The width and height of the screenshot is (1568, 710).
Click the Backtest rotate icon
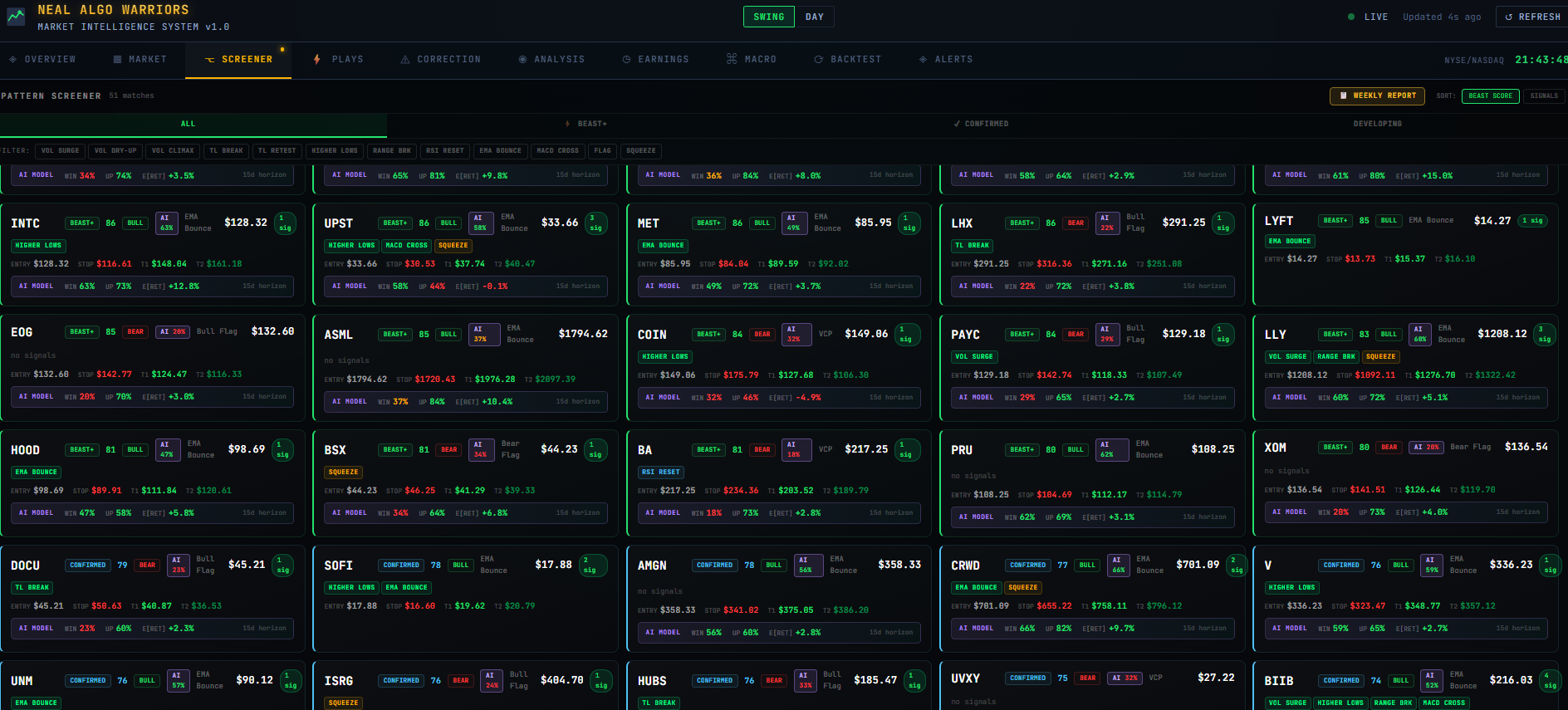(x=819, y=60)
